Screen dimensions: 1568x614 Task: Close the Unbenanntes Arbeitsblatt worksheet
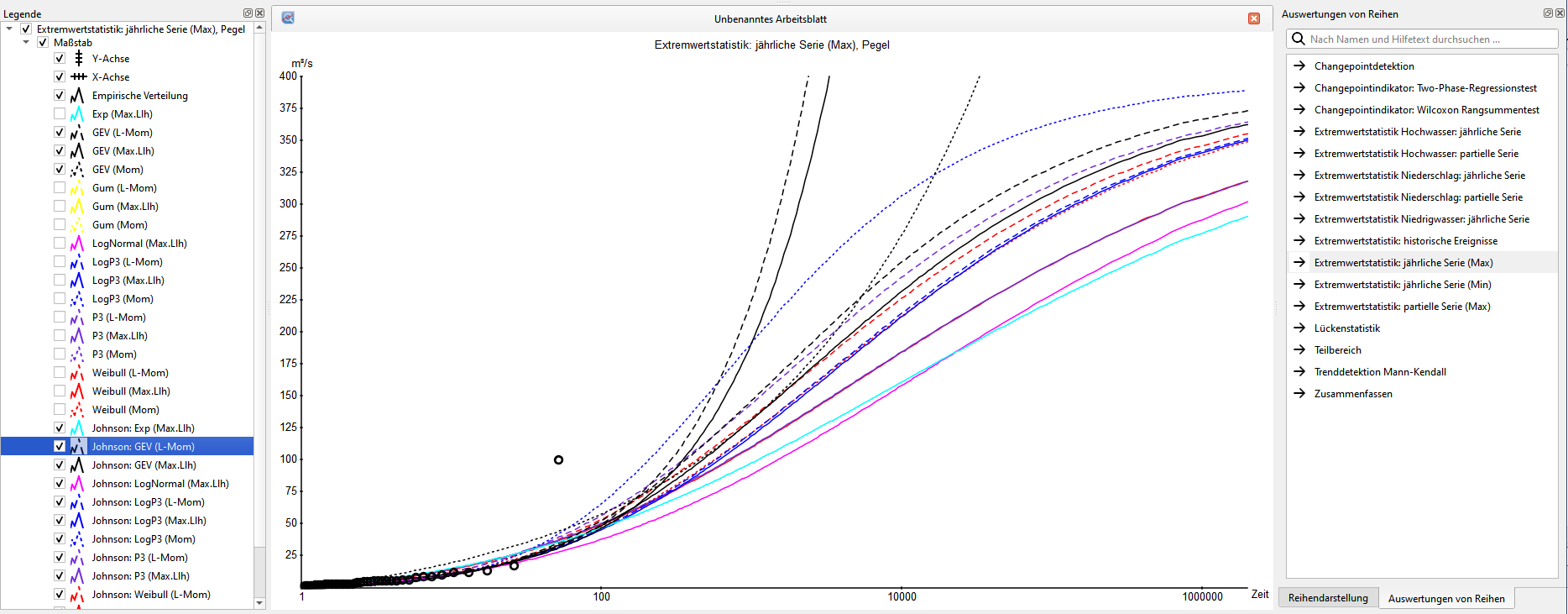point(1254,18)
